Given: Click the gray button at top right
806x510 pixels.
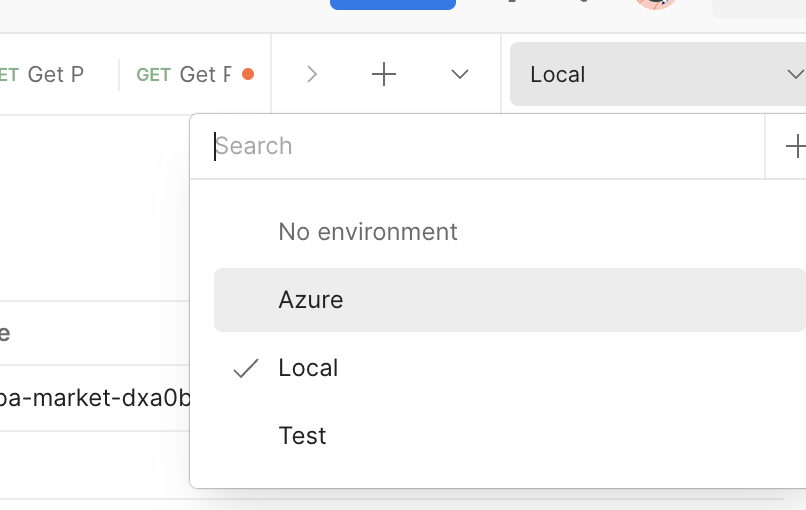Looking at the screenshot, I should [x=758, y=7].
